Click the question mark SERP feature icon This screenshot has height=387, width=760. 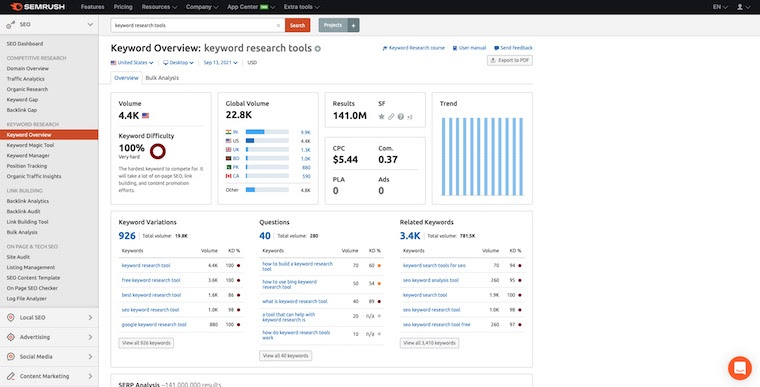point(401,116)
